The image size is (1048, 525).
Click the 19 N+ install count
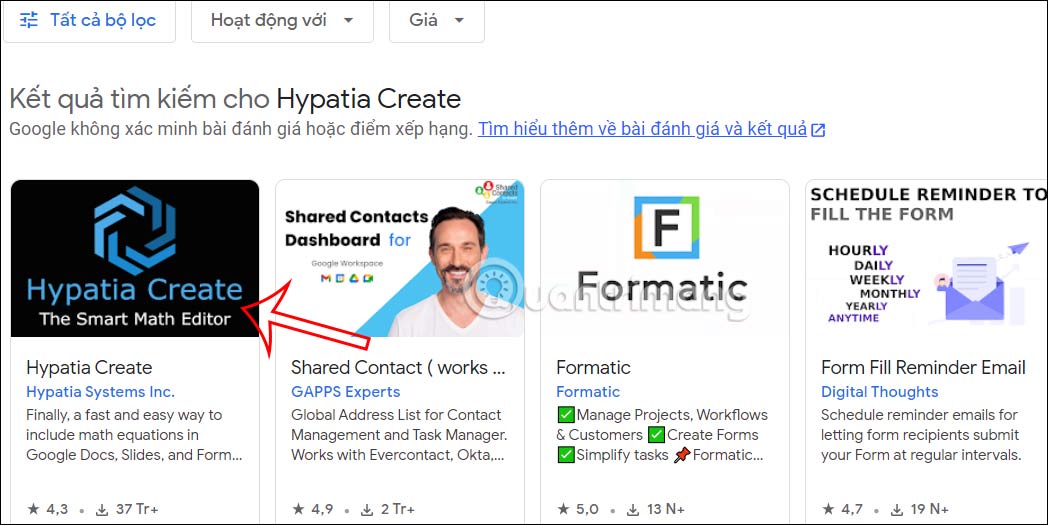tap(930, 509)
